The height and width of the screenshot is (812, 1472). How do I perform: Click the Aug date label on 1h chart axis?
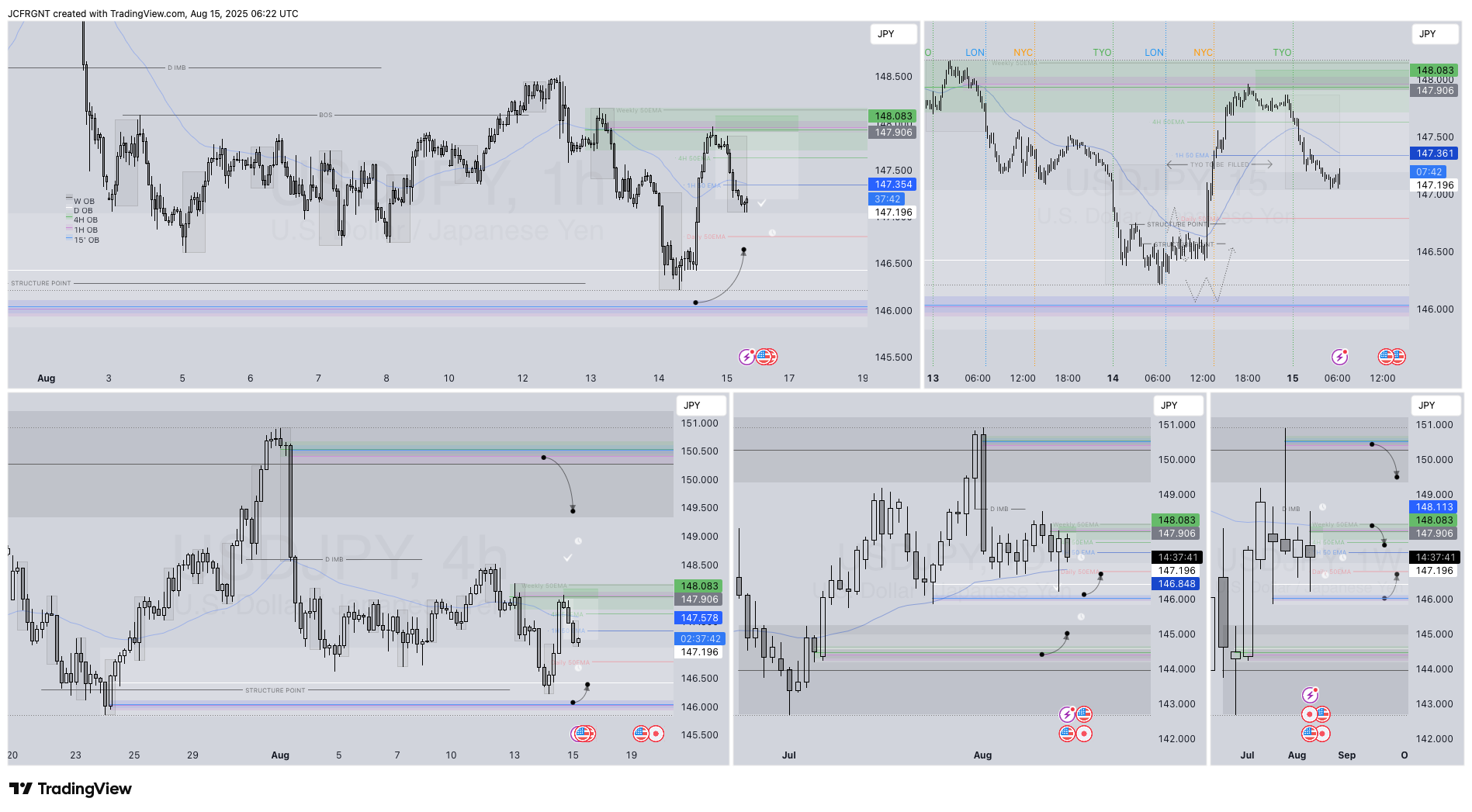pyautogui.click(x=47, y=378)
